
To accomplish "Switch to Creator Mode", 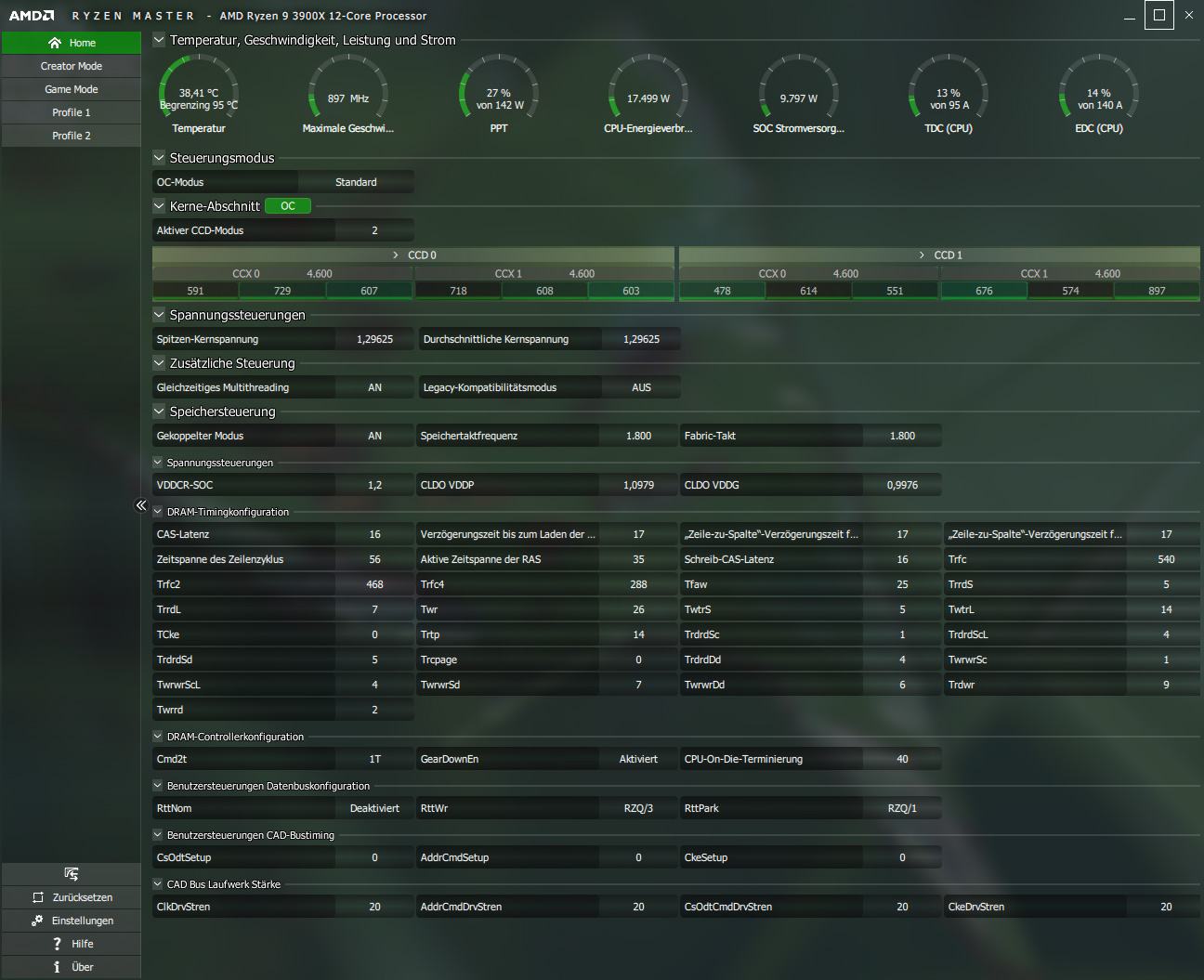I will 72,66.
